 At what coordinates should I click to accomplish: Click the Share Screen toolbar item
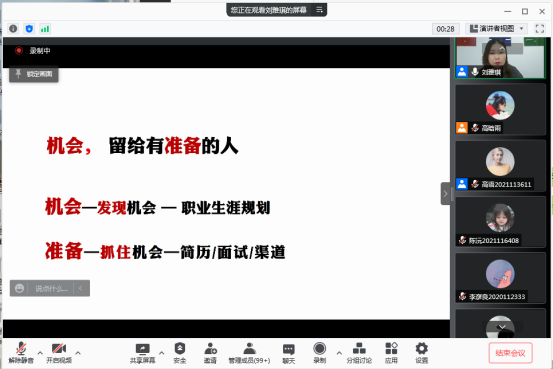(142, 353)
